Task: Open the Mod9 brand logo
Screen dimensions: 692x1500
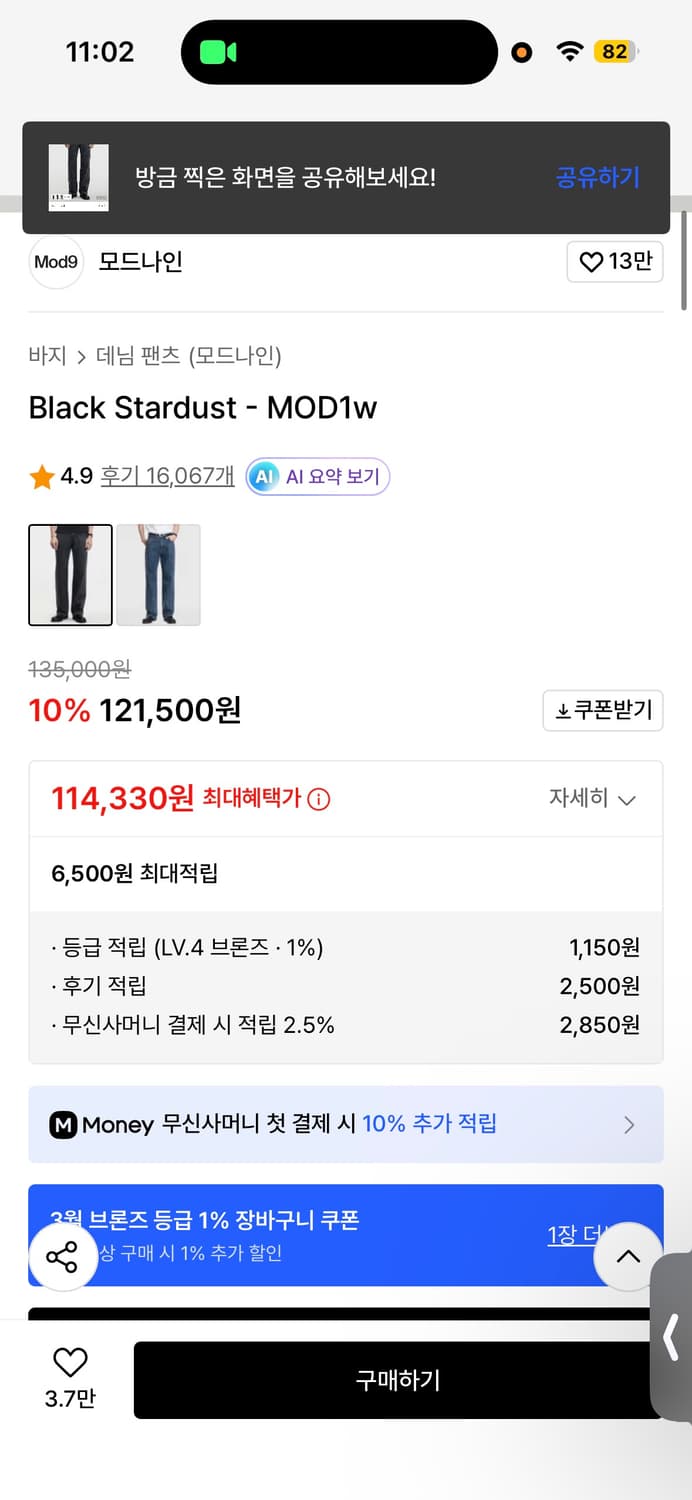Action: 56,261
